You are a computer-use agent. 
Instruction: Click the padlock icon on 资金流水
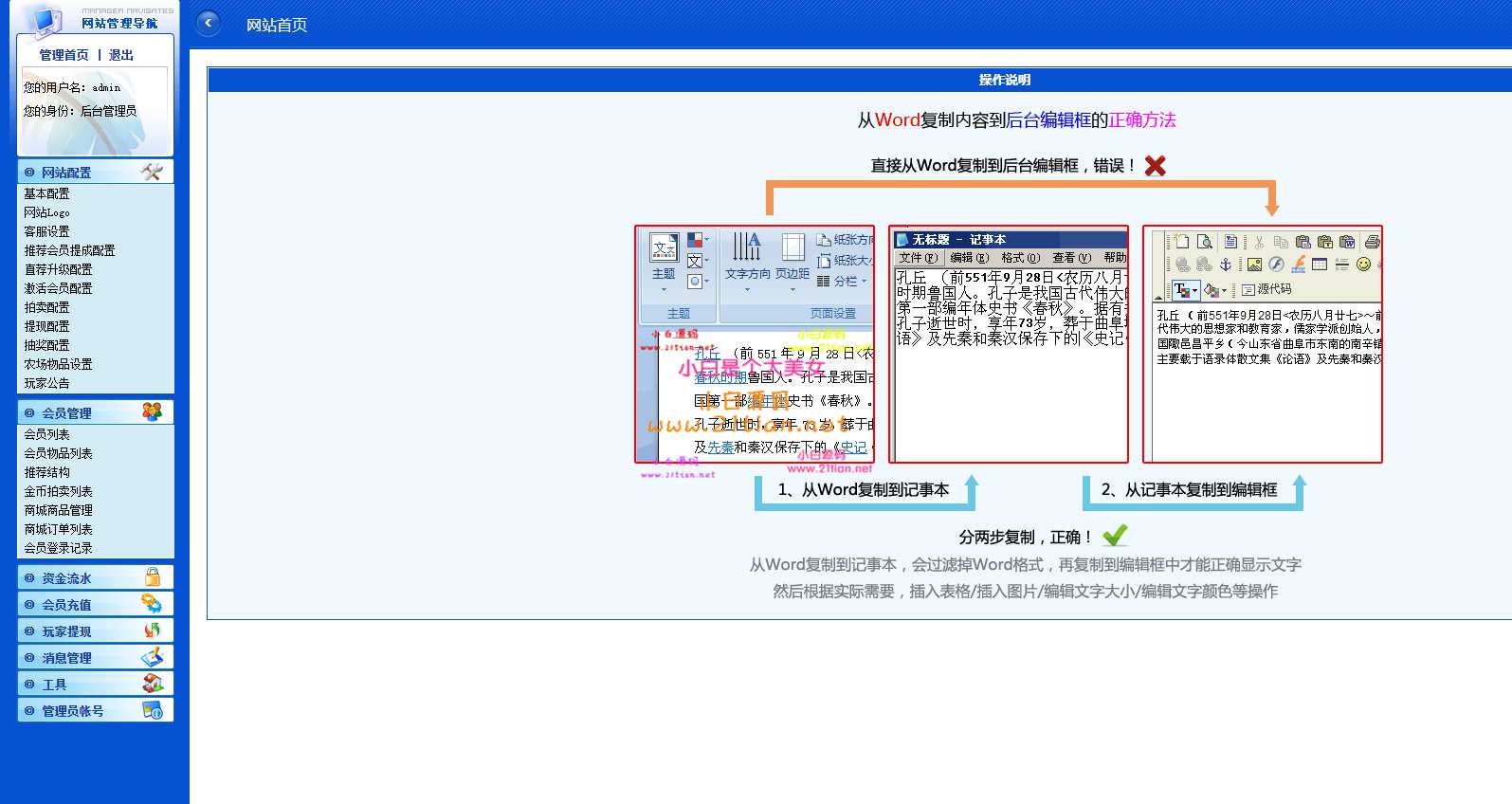[x=153, y=576]
